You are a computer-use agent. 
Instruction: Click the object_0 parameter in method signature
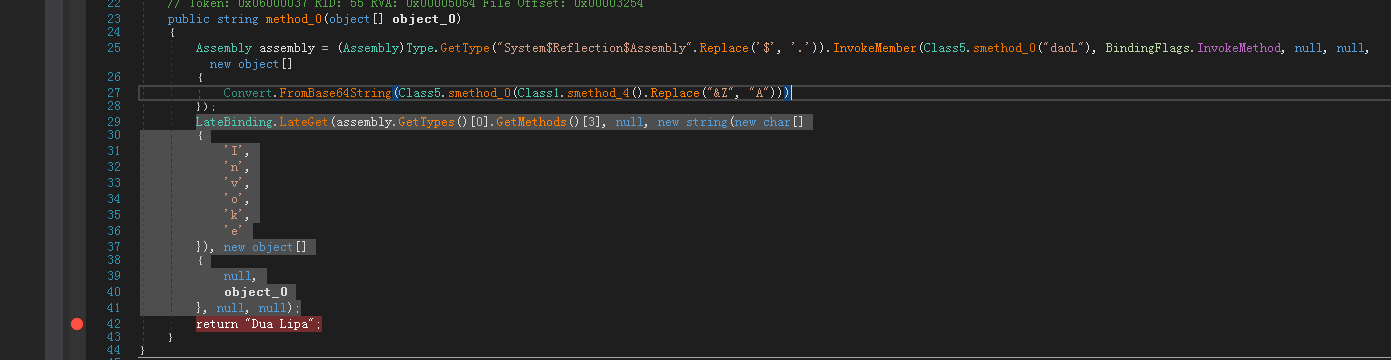pyautogui.click(x=426, y=19)
